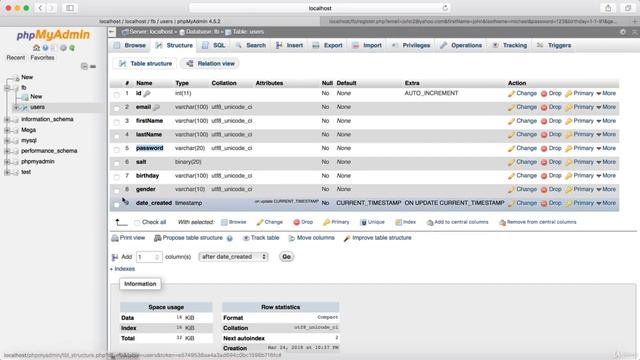Click Remove from central columns

(x=538, y=222)
